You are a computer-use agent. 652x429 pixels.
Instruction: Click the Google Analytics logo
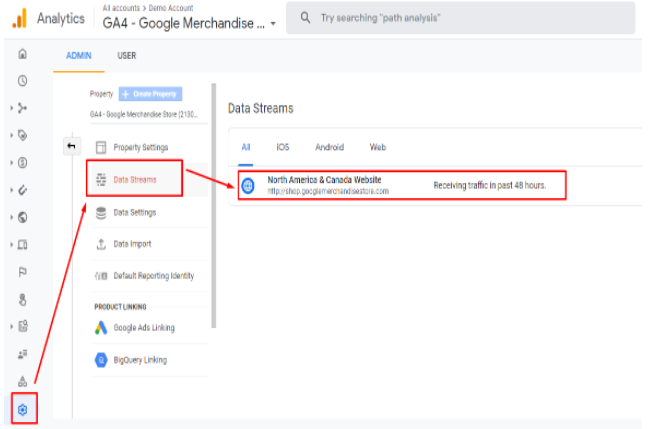(18, 18)
